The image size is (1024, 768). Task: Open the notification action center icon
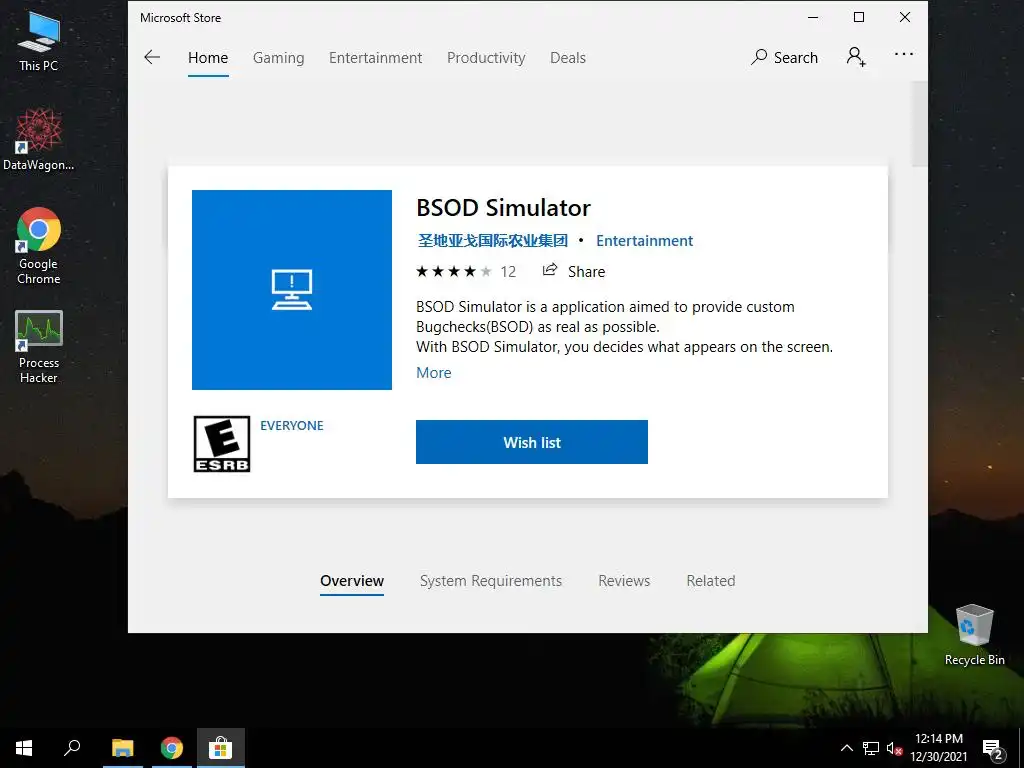point(993,749)
